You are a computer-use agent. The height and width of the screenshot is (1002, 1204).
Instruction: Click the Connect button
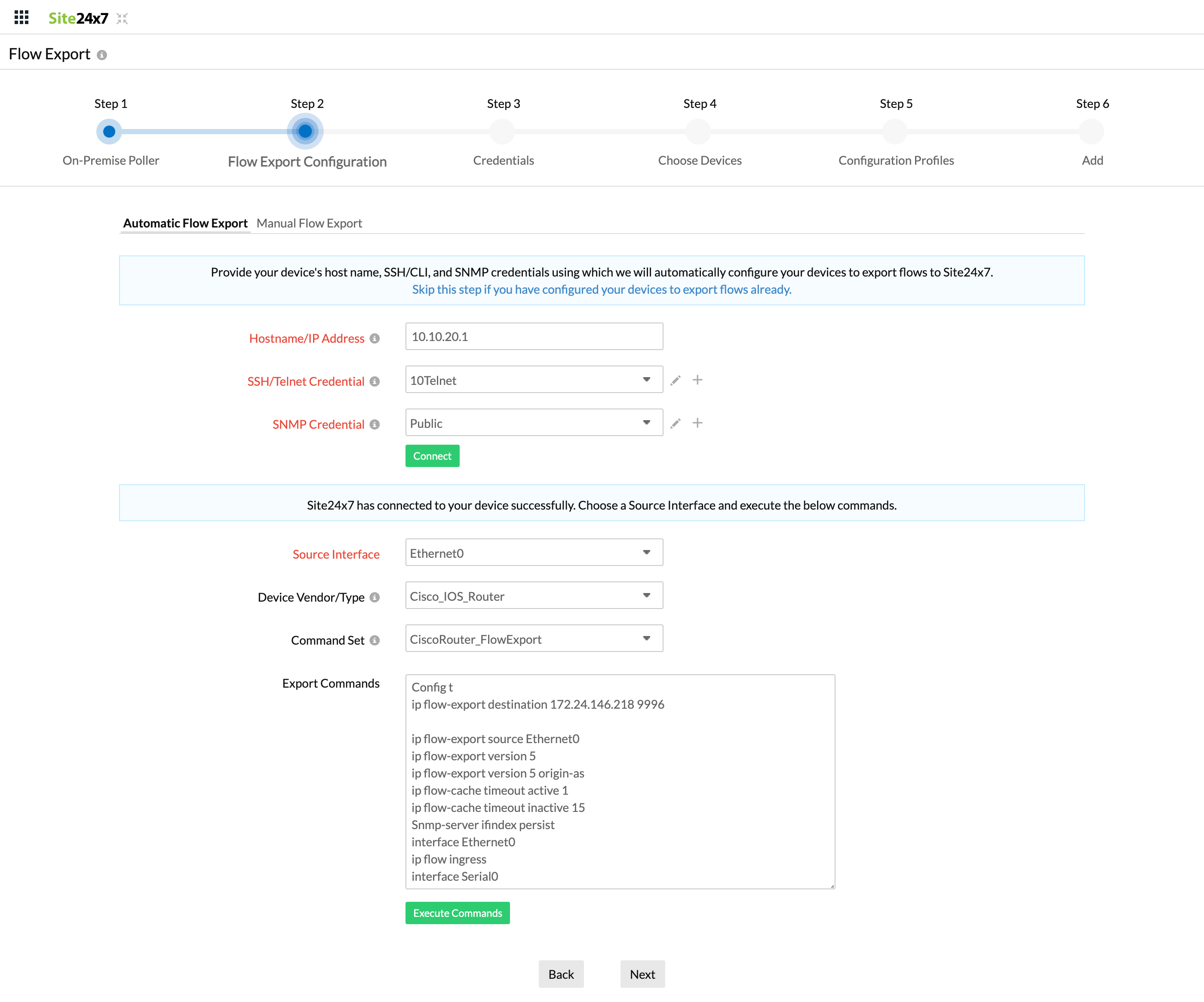click(432, 455)
